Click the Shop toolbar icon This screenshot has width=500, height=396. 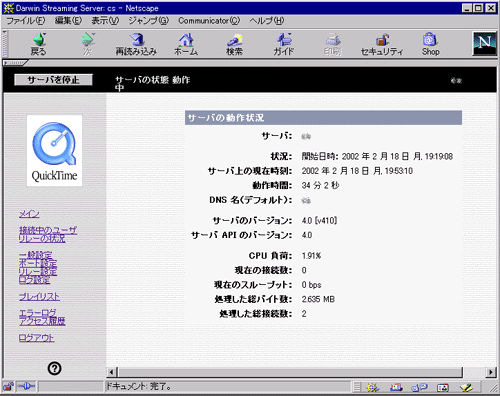pyautogui.click(x=430, y=44)
